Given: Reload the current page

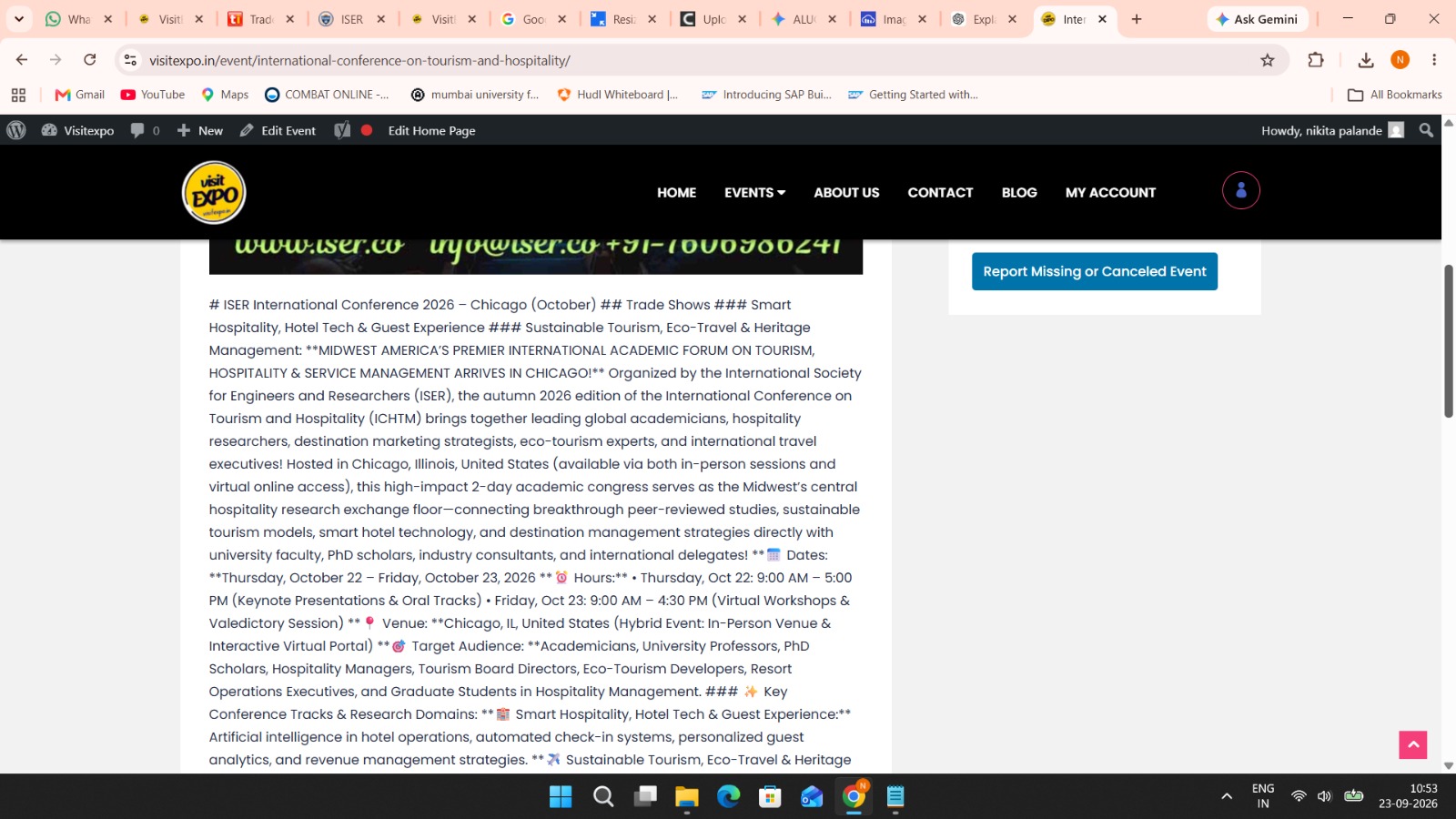Looking at the screenshot, I should coord(89,60).
